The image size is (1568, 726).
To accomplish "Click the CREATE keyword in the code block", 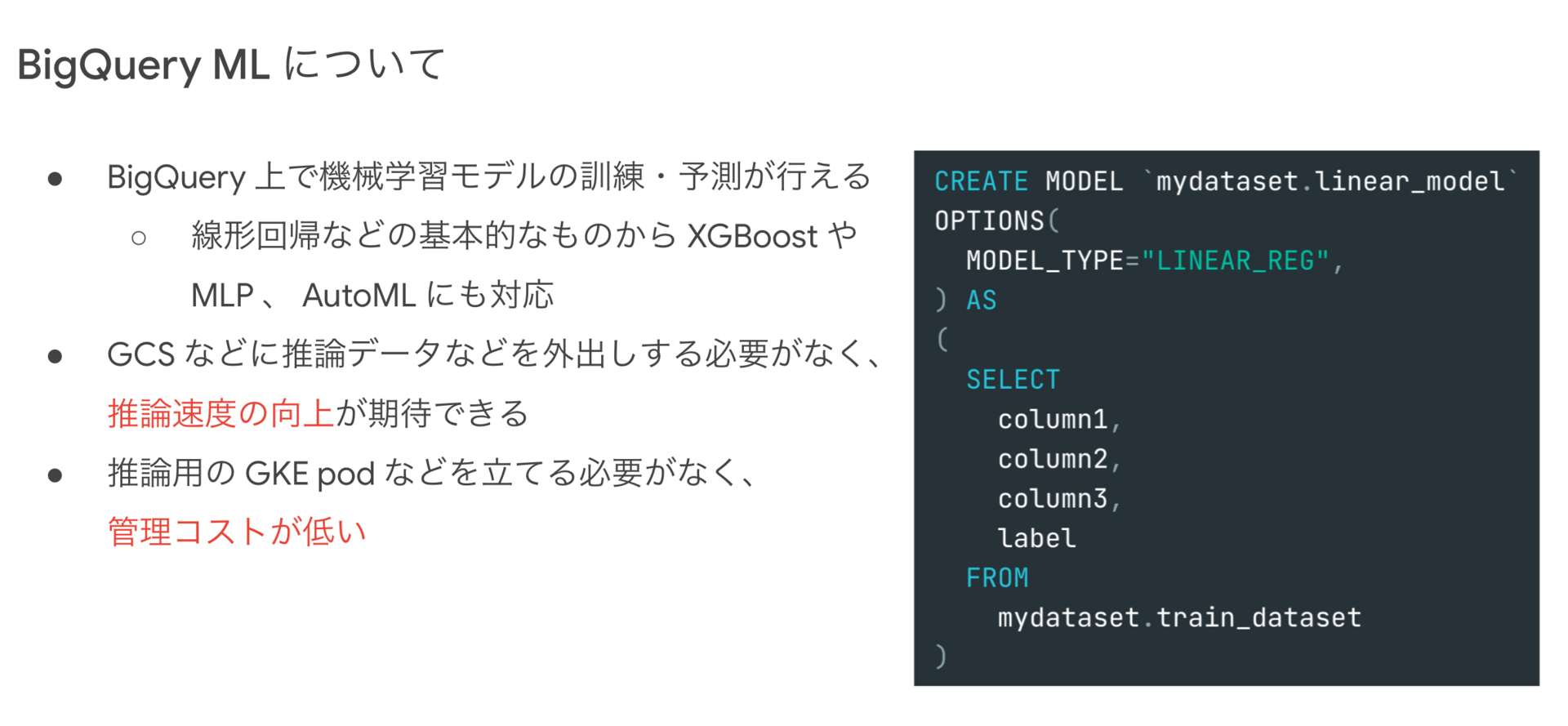I will (x=981, y=181).
